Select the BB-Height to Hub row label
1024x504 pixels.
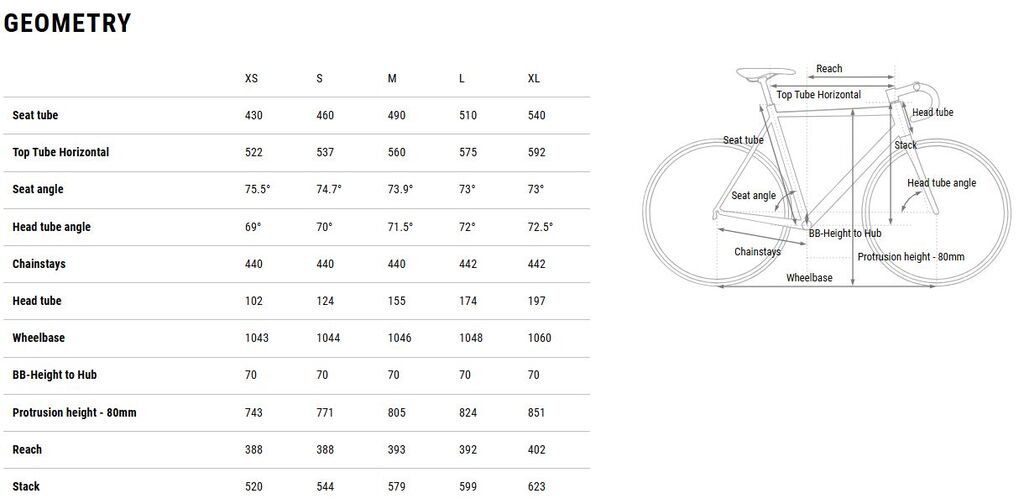click(x=55, y=375)
